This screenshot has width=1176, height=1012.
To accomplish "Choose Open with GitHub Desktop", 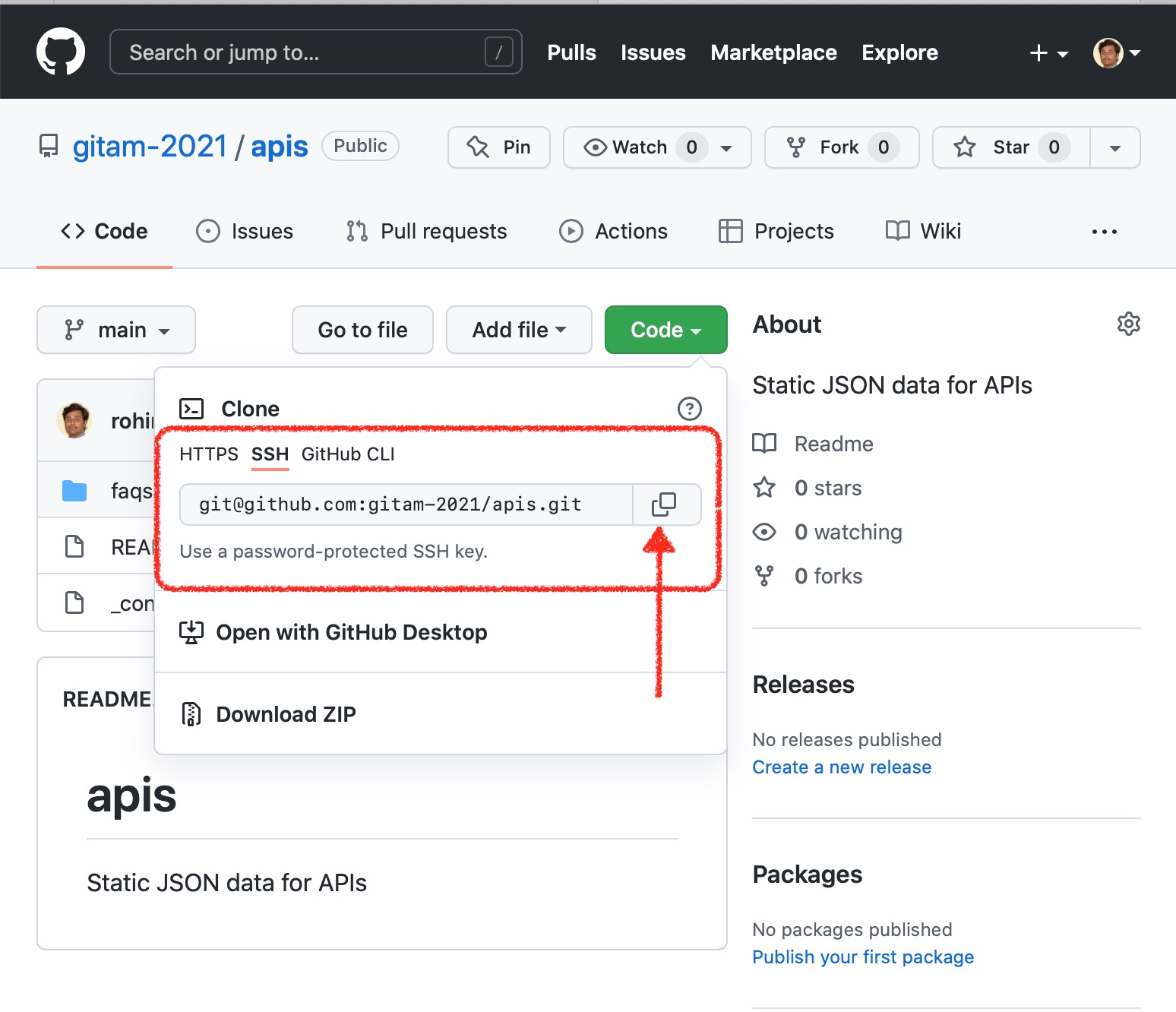I will click(352, 632).
